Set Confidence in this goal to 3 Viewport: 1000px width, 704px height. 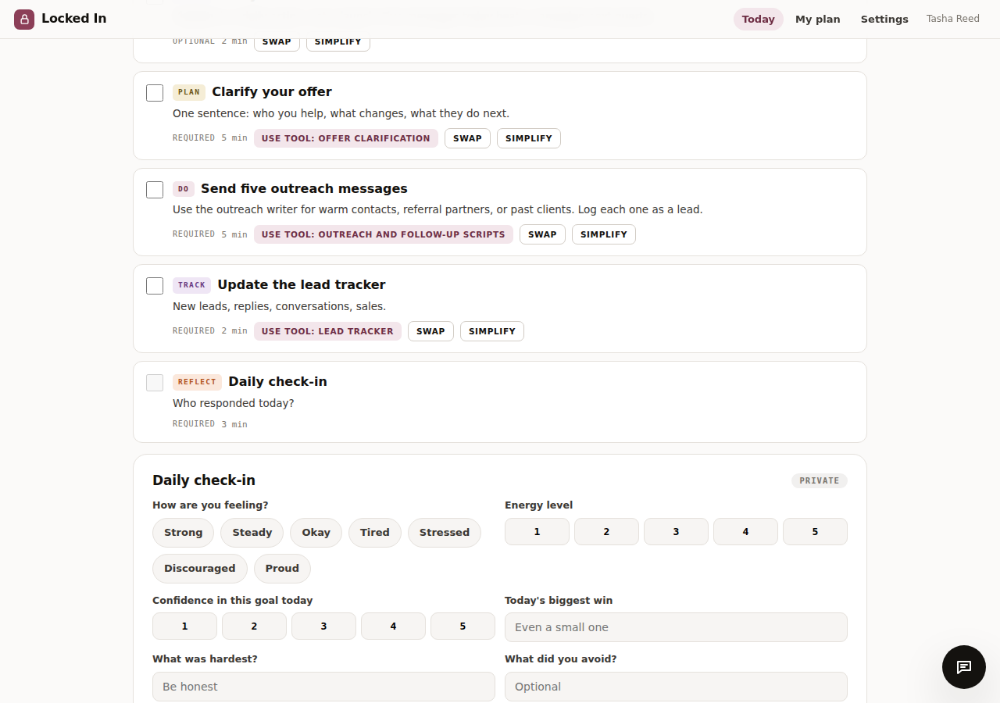click(323, 627)
